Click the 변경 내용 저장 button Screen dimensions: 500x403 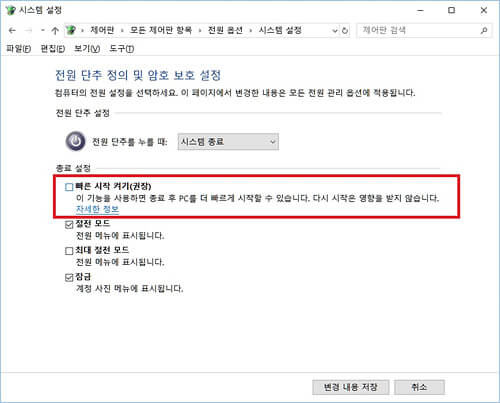[x=350, y=387]
